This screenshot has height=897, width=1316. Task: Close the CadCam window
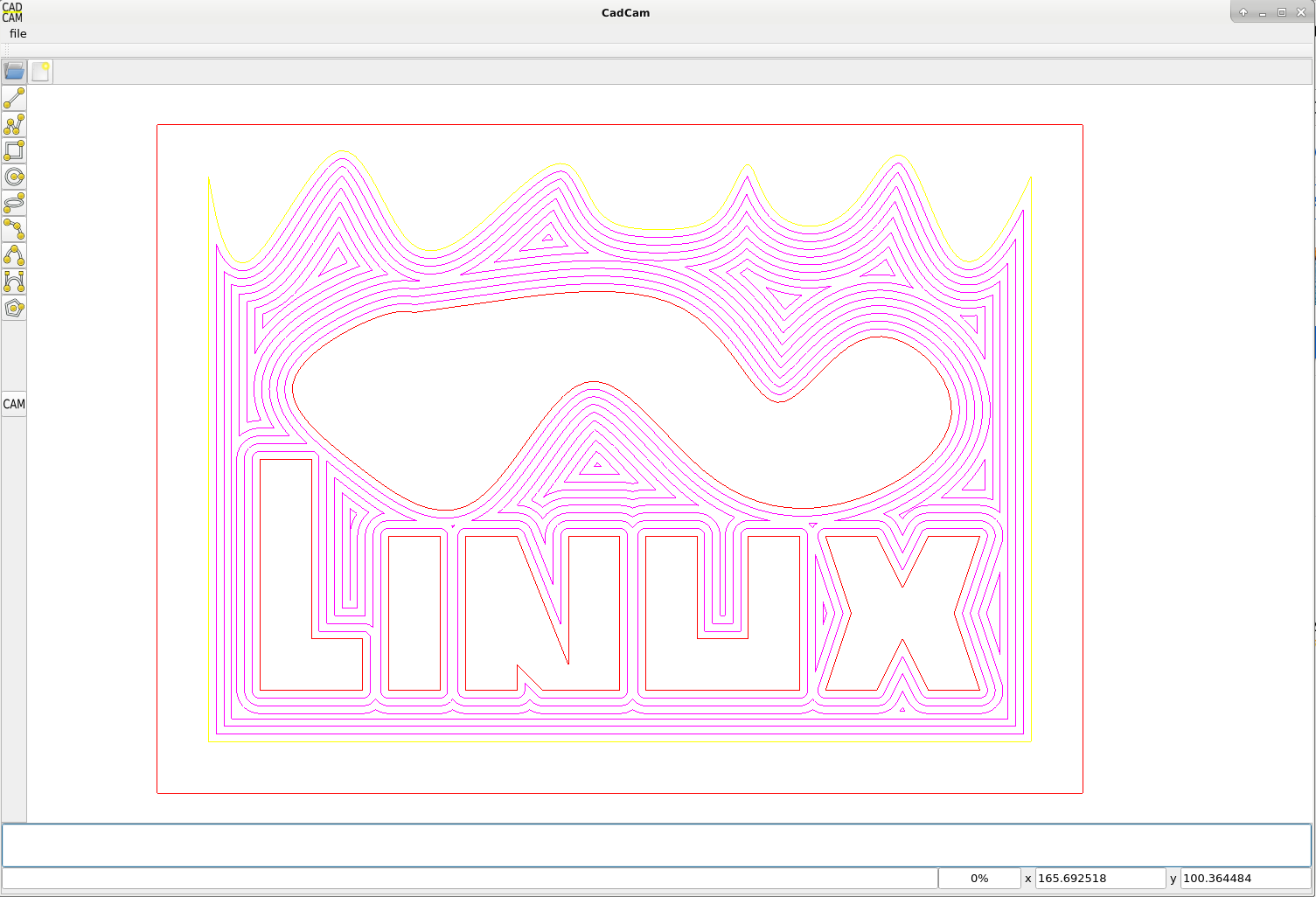click(x=1301, y=12)
